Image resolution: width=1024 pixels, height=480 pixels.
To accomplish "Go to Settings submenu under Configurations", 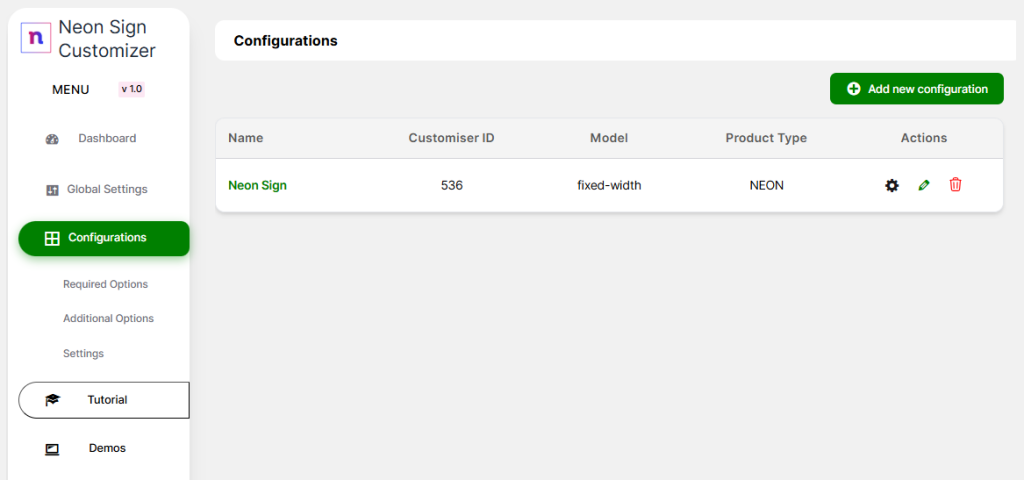I will pyautogui.click(x=83, y=353).
